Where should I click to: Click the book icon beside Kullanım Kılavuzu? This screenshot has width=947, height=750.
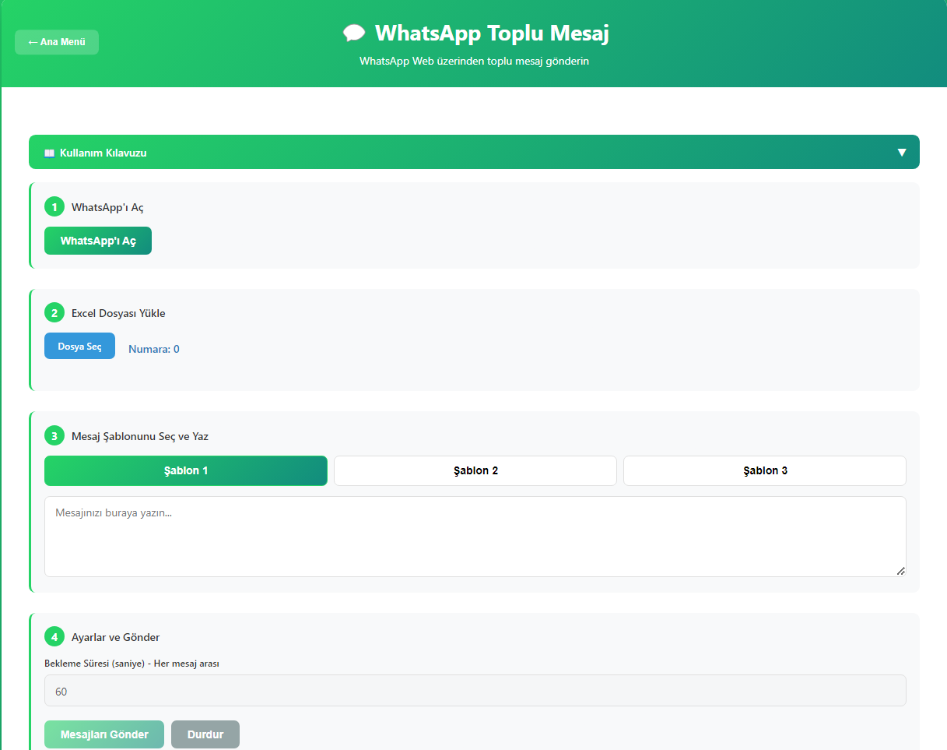click(50, 153)
